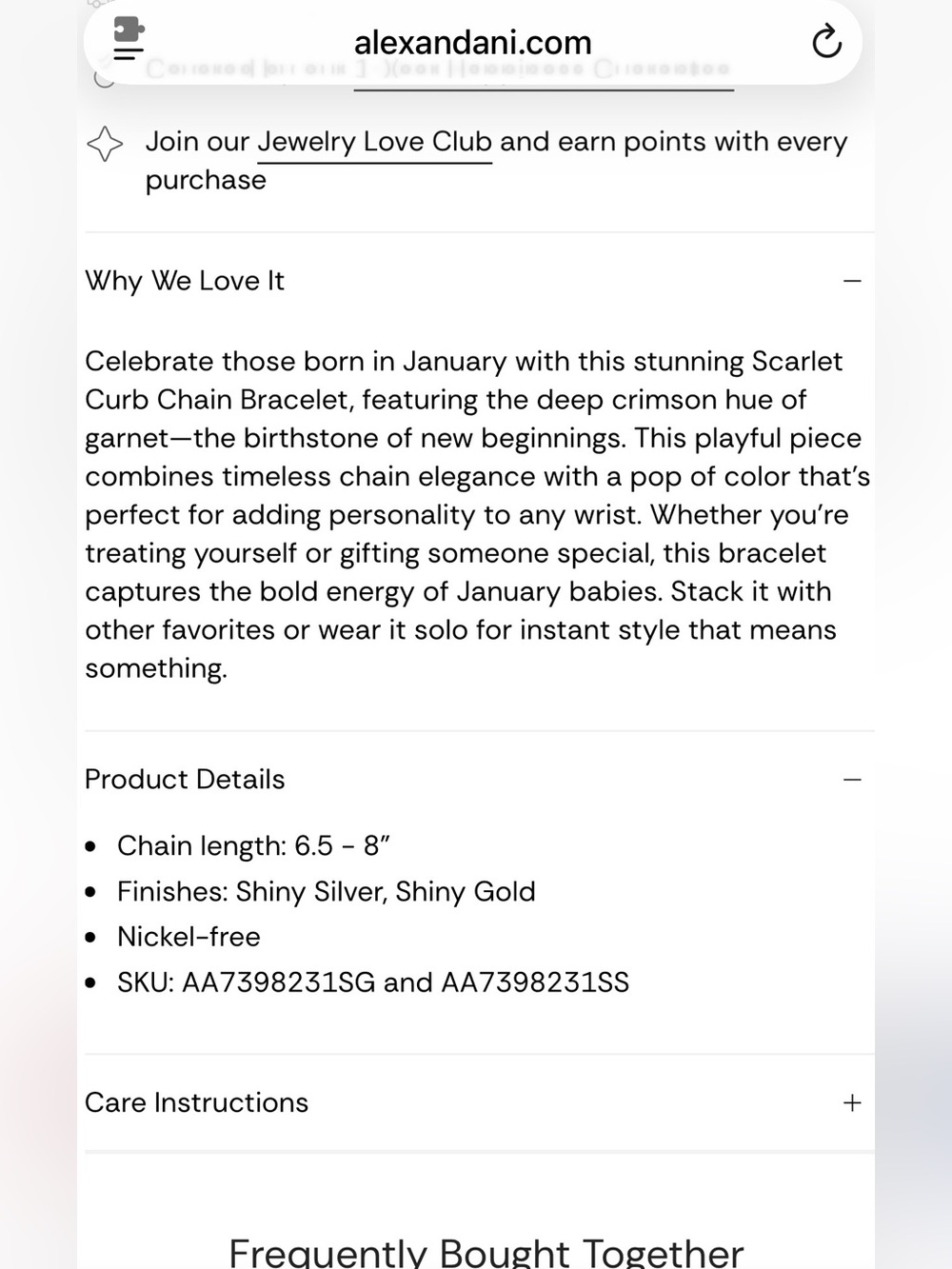Open the Care Instructions section heading
The image size is (952, 1269).
[196, 1102]
